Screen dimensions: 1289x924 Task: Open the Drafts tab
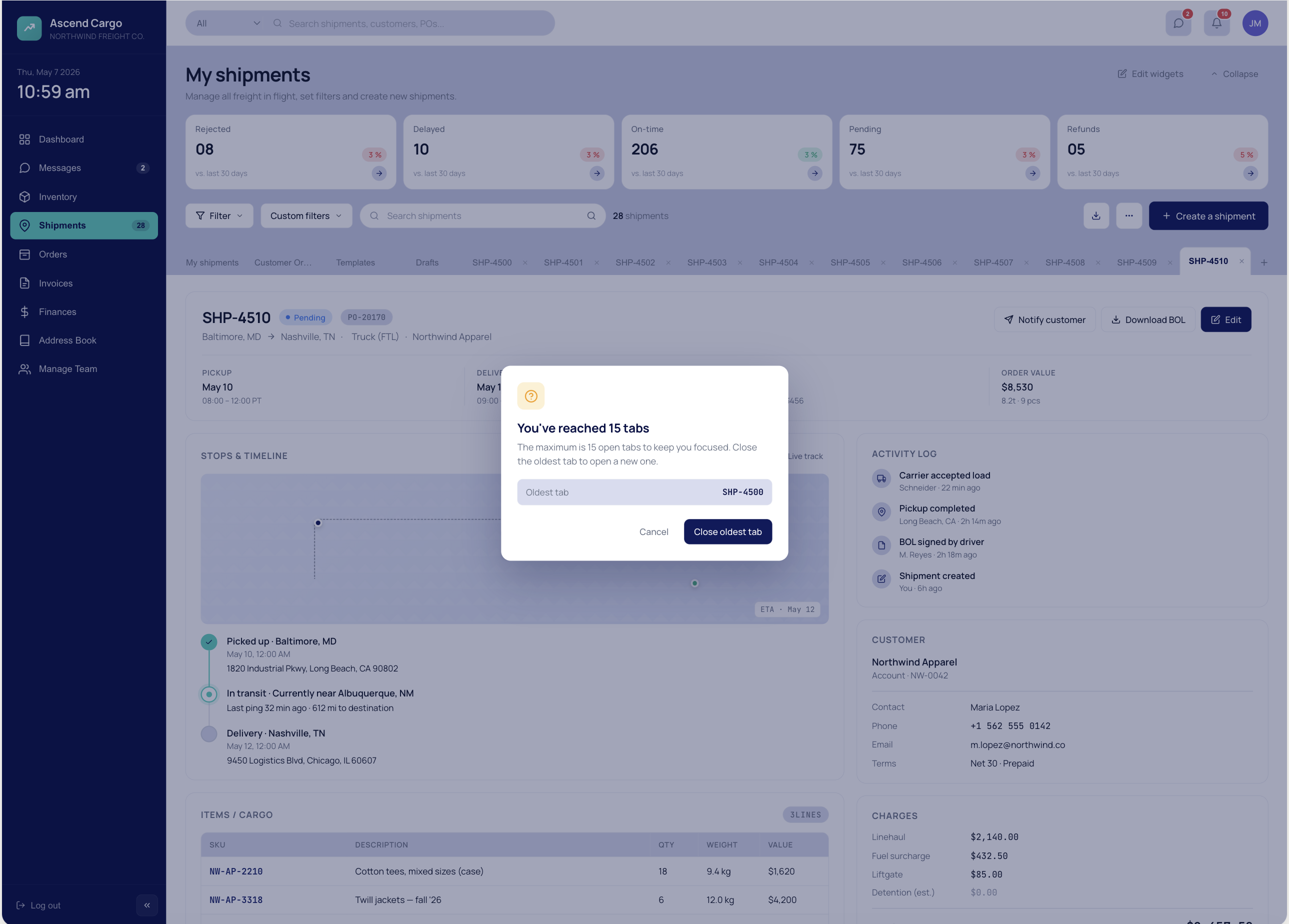(427, 262)
